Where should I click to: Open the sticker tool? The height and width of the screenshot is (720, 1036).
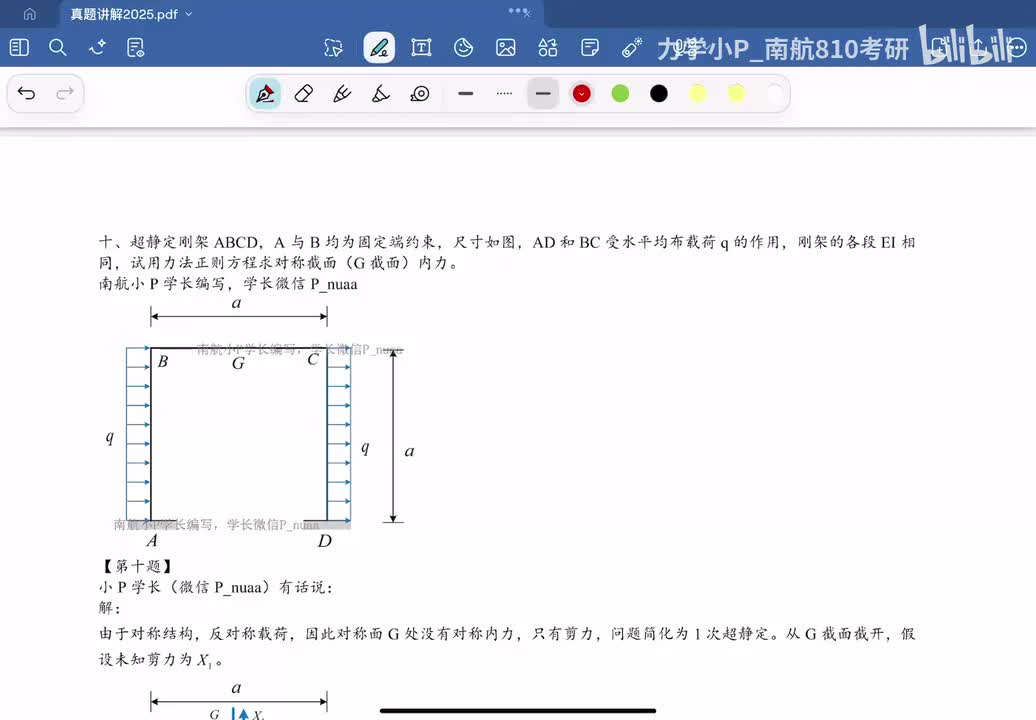point(463,48)
